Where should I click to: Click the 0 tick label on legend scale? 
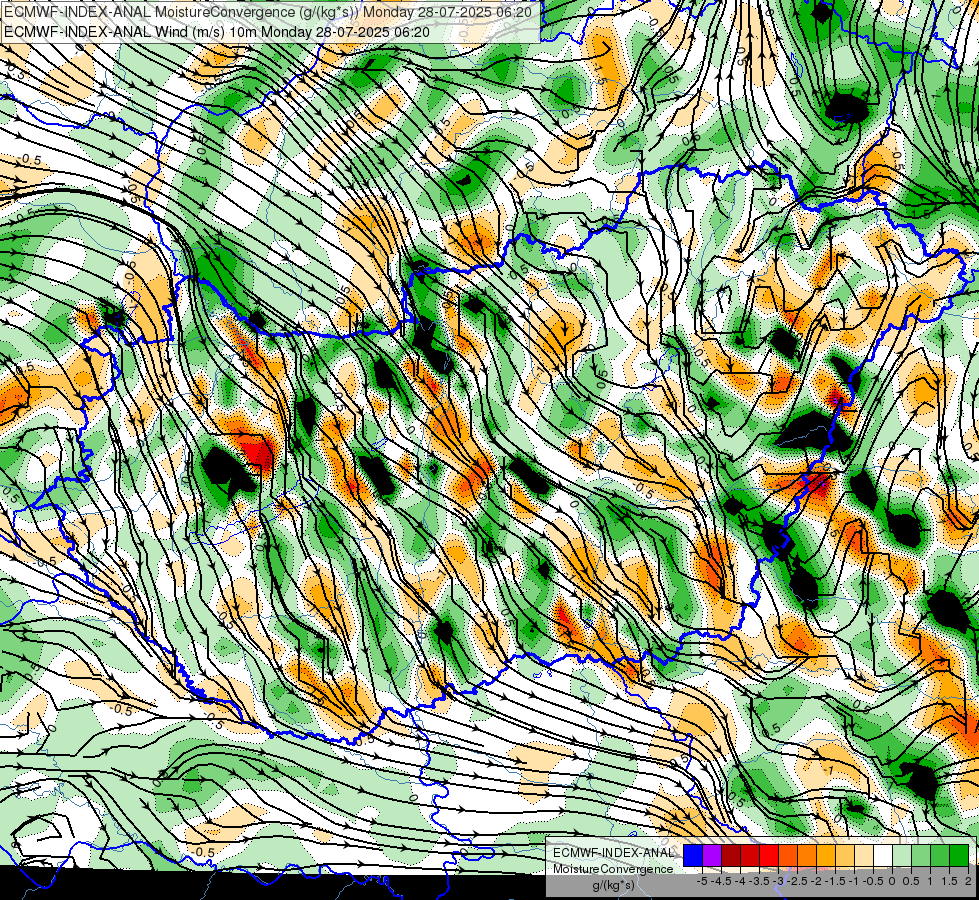tap(892, 881)
